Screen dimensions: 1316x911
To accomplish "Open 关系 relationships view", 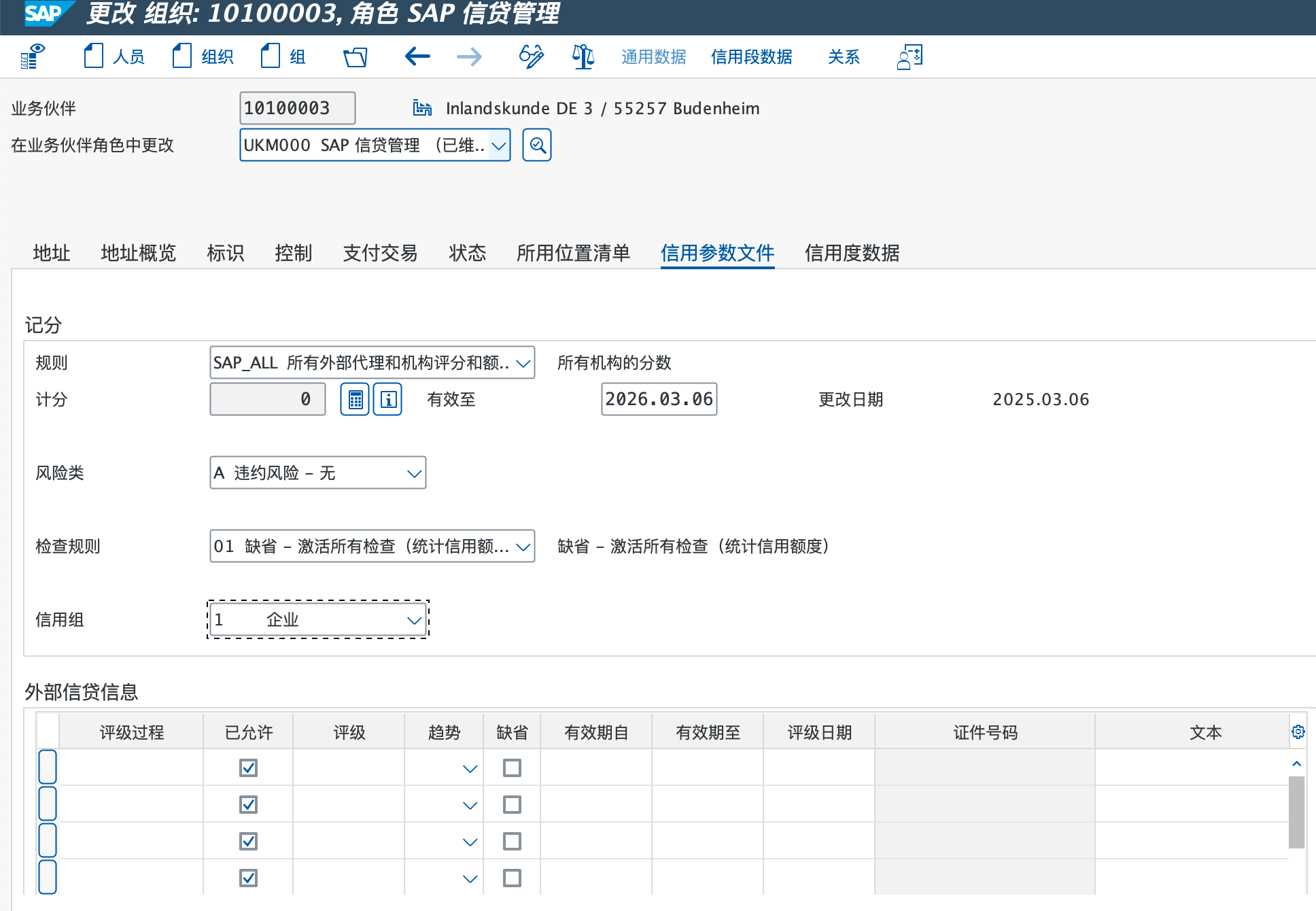I will click(x=844, y=56).
